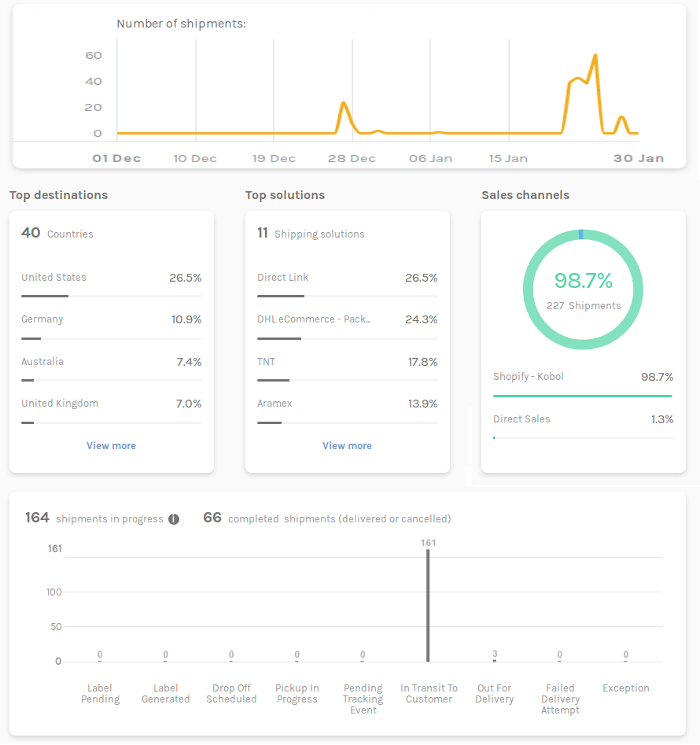The image size is (700, 745).
Task: Select the United Kingdom destination row
Action: [111, 410]
